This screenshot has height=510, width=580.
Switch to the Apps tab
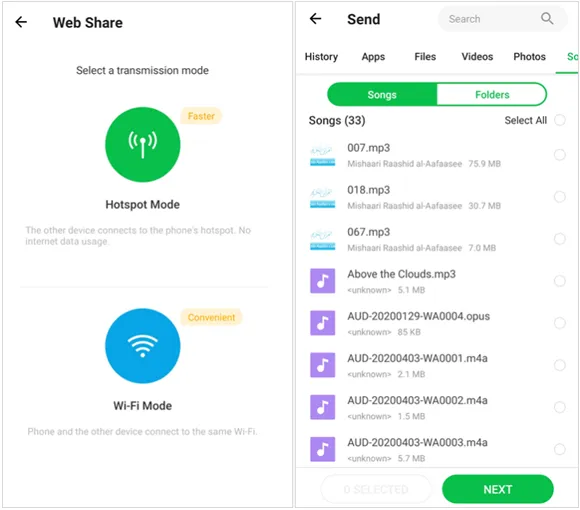373,57
